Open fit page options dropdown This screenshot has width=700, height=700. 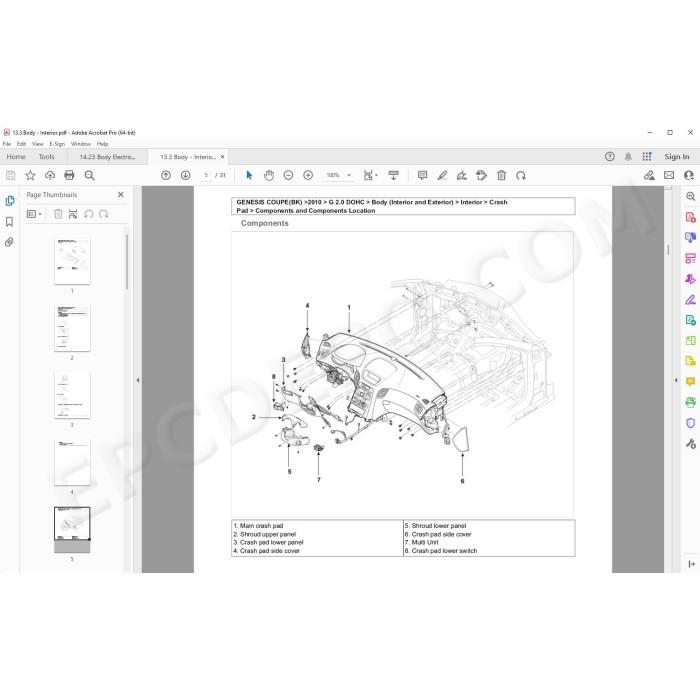click(x=371, y=175)
